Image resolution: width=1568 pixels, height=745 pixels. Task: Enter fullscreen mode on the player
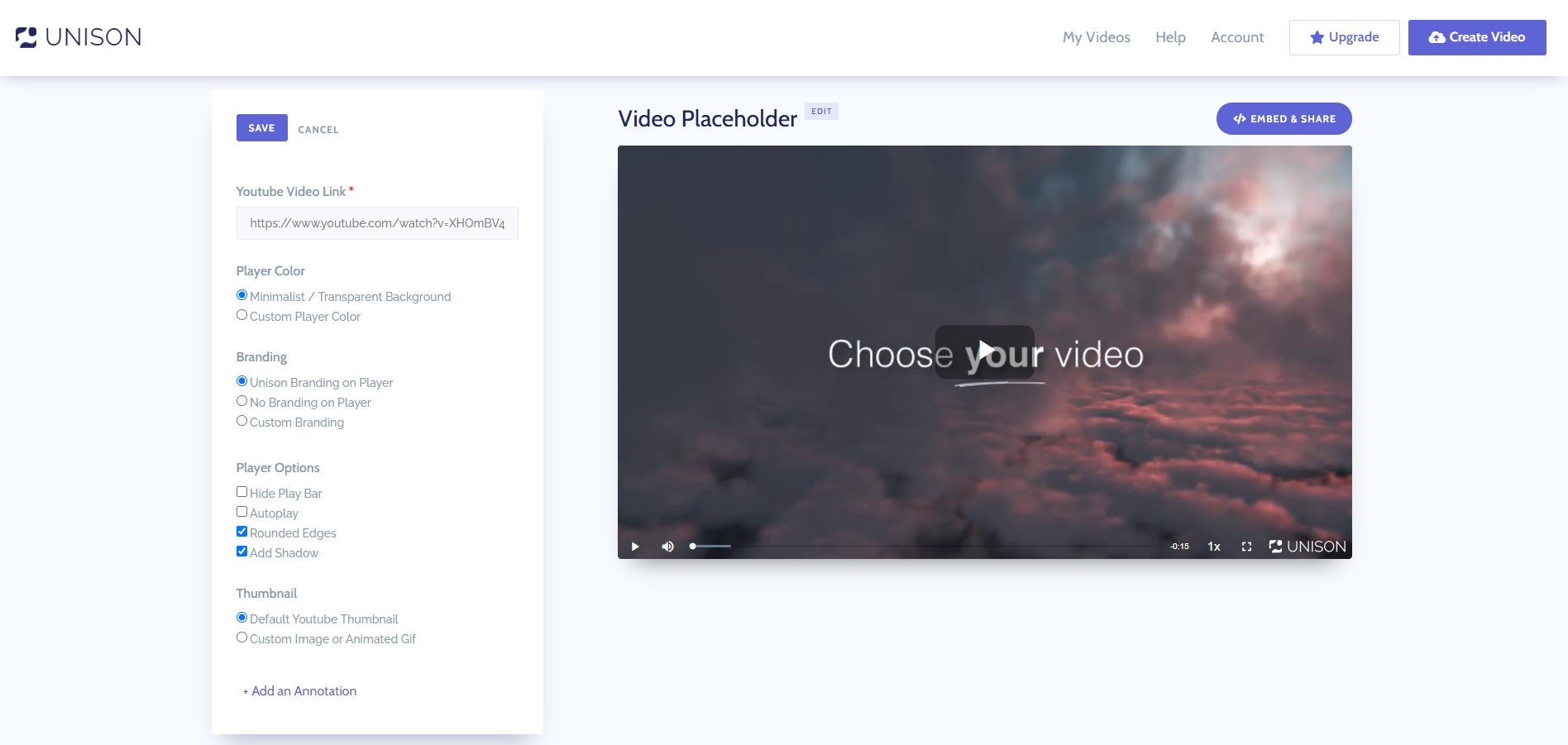(x=1246, y=546)
